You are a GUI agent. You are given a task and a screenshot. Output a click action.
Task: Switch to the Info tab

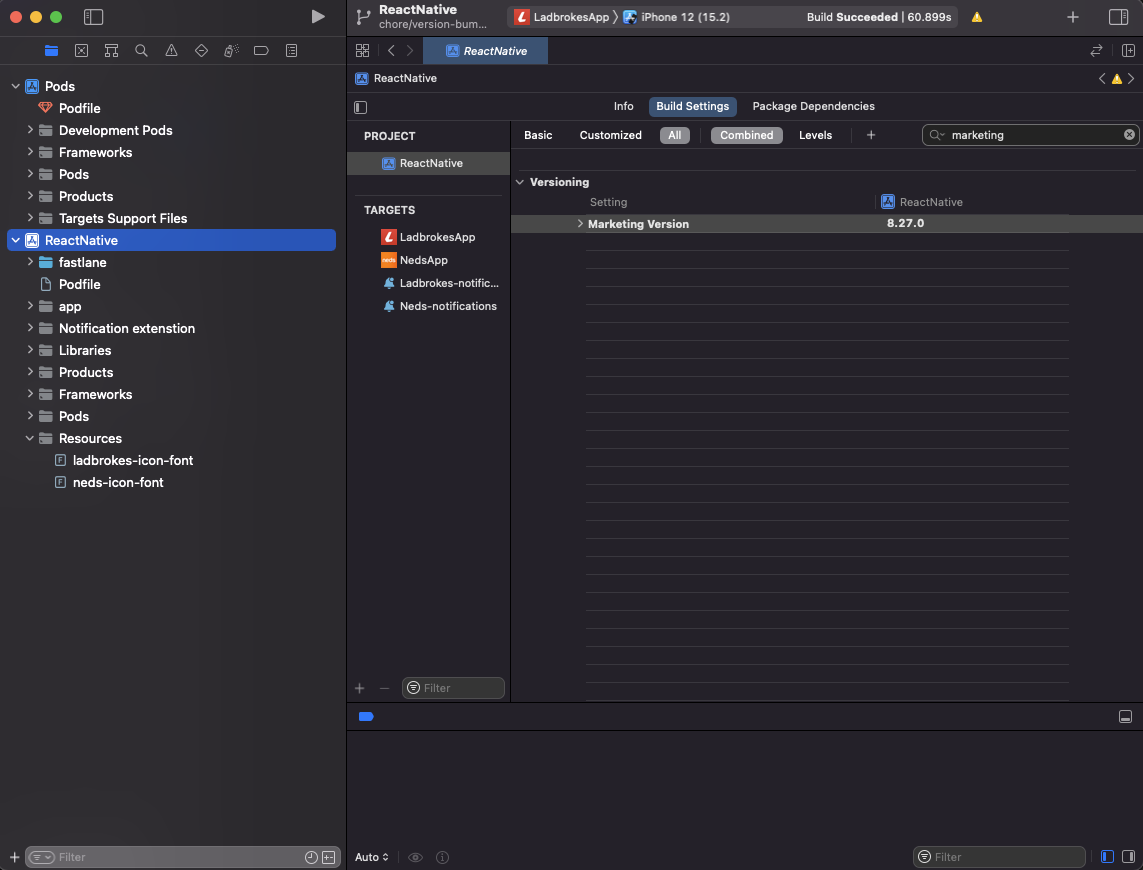coord(623,106)
